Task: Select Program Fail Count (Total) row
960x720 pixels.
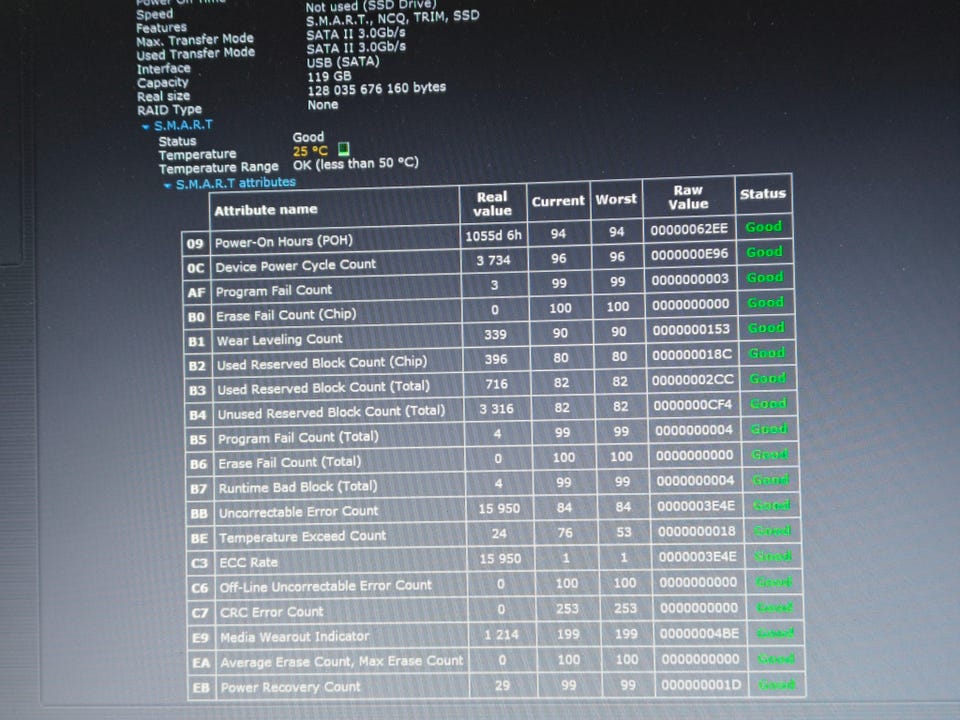Action: click(492, 434)
